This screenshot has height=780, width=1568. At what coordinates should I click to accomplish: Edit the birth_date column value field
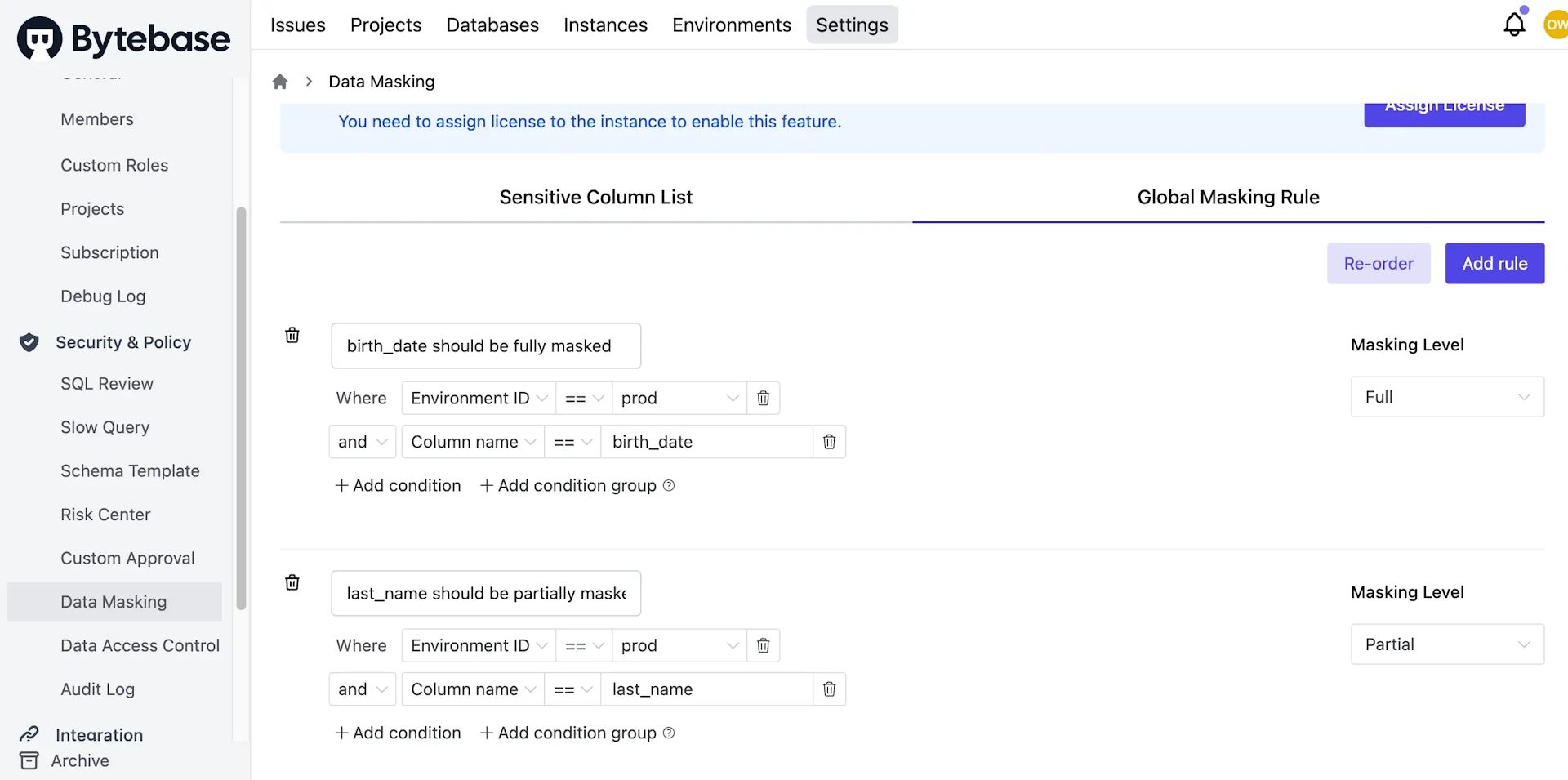coord(707,442)
